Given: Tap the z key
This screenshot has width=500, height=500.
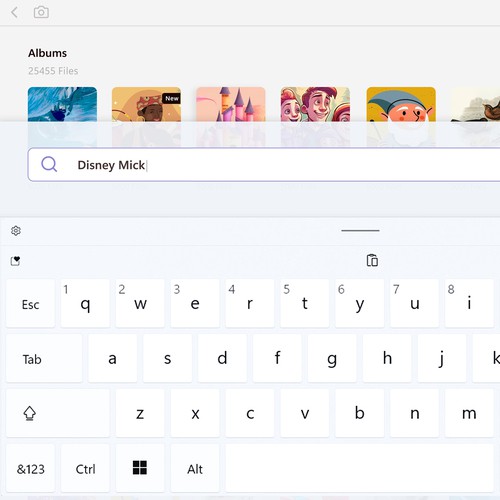Looking at the screenshot, I should coord(140,413).
